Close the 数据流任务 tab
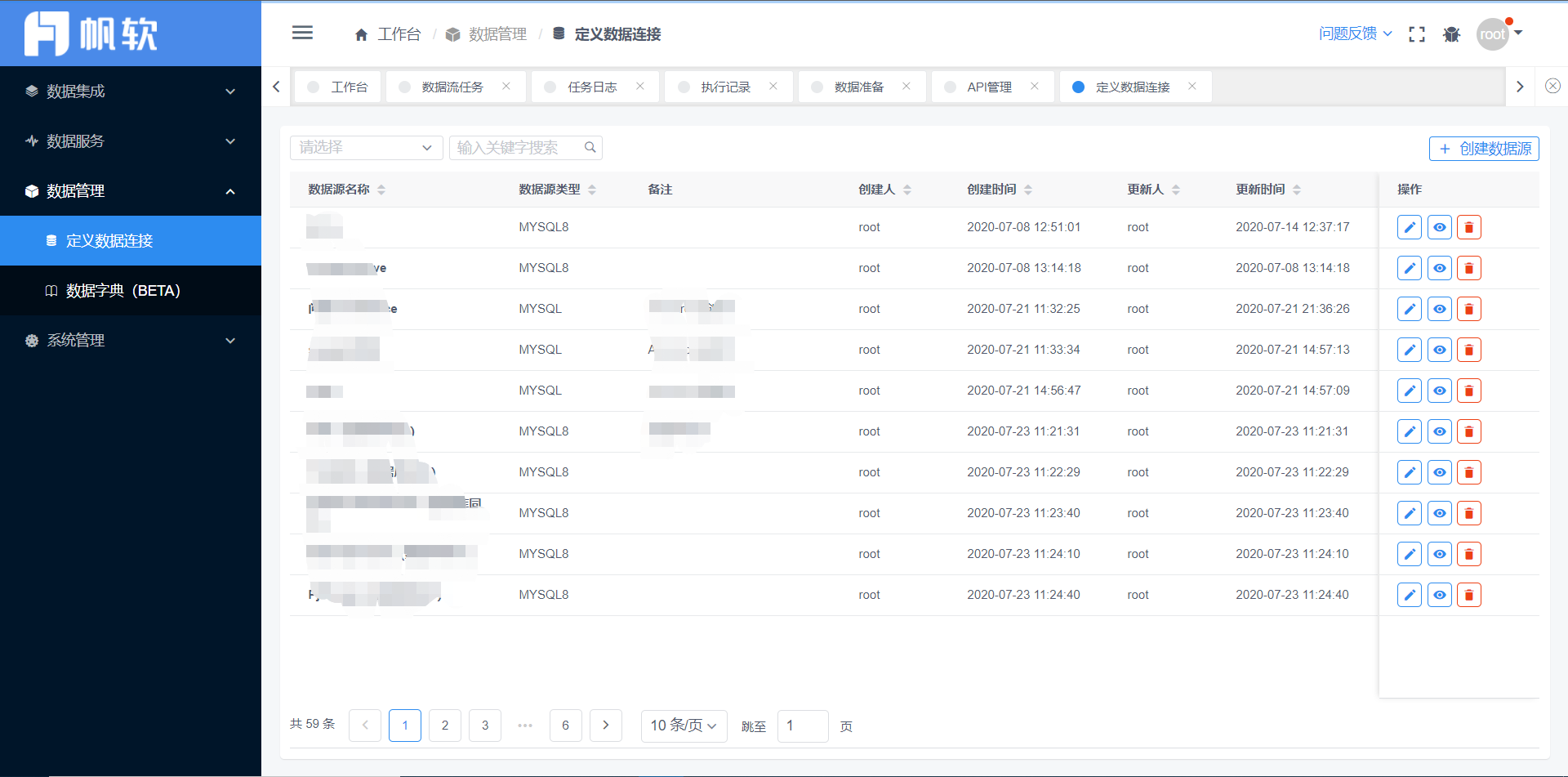1568x777 pixels. (x=506, y=86)
